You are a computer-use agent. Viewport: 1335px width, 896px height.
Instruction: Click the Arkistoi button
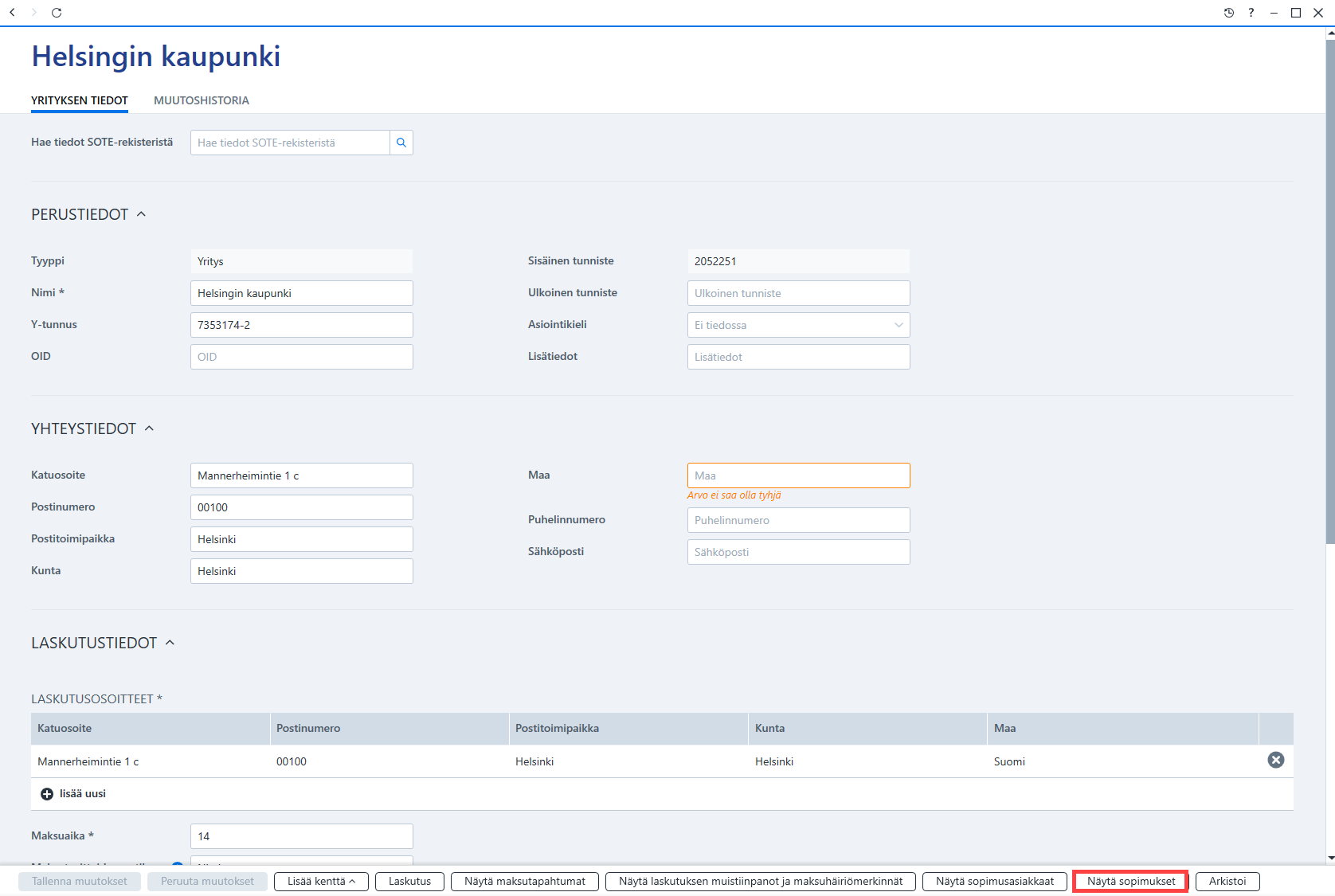pyautogui.click(x=1227, y=882)
